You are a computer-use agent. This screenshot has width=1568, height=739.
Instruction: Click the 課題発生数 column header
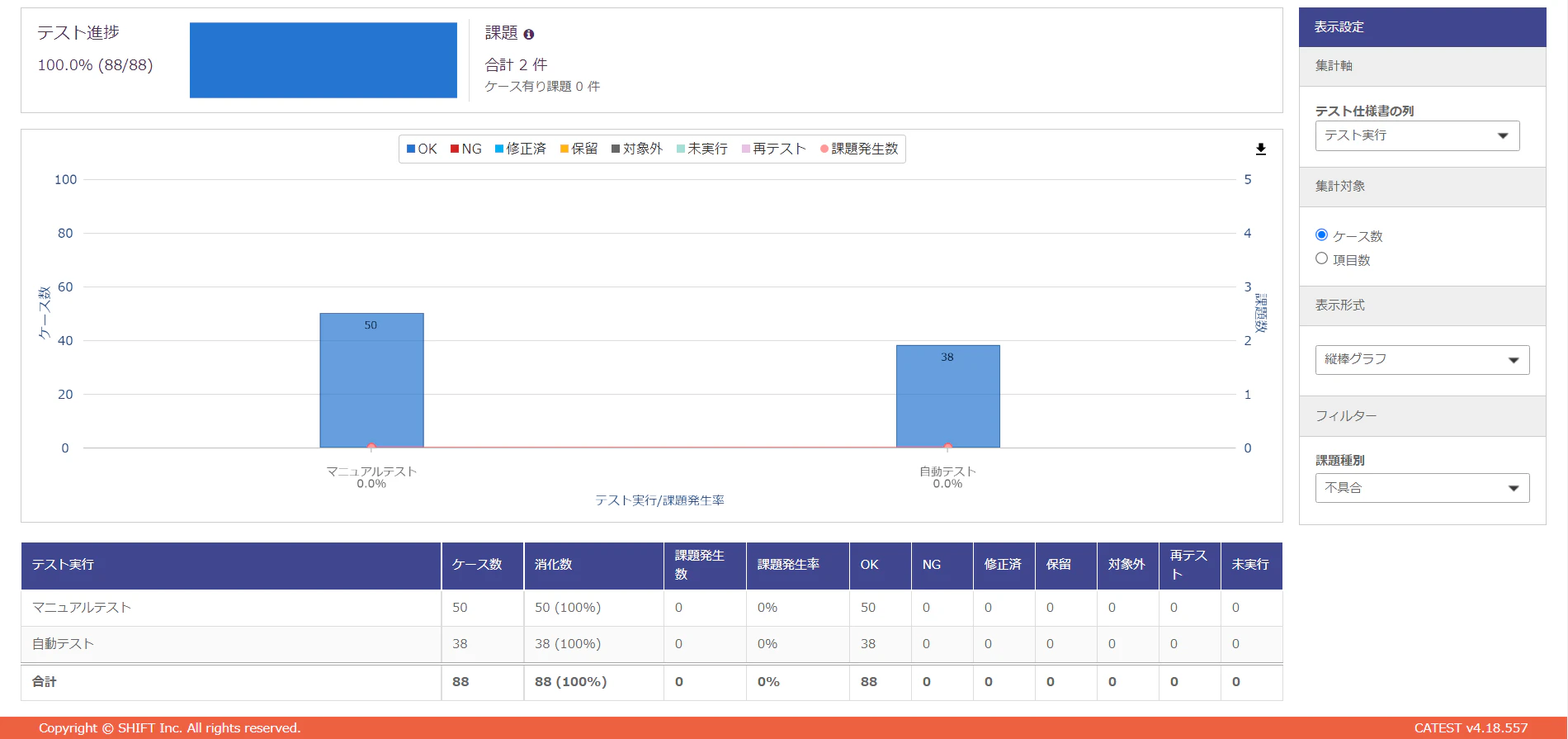click(706, 566)
